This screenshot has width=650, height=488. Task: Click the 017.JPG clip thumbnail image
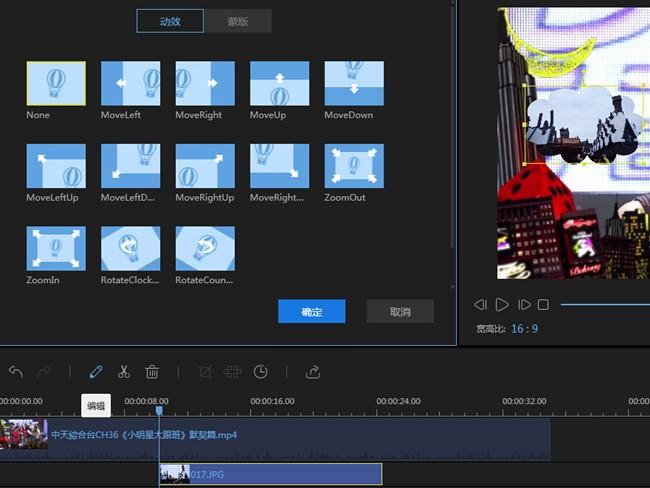[x=175, y=474]
